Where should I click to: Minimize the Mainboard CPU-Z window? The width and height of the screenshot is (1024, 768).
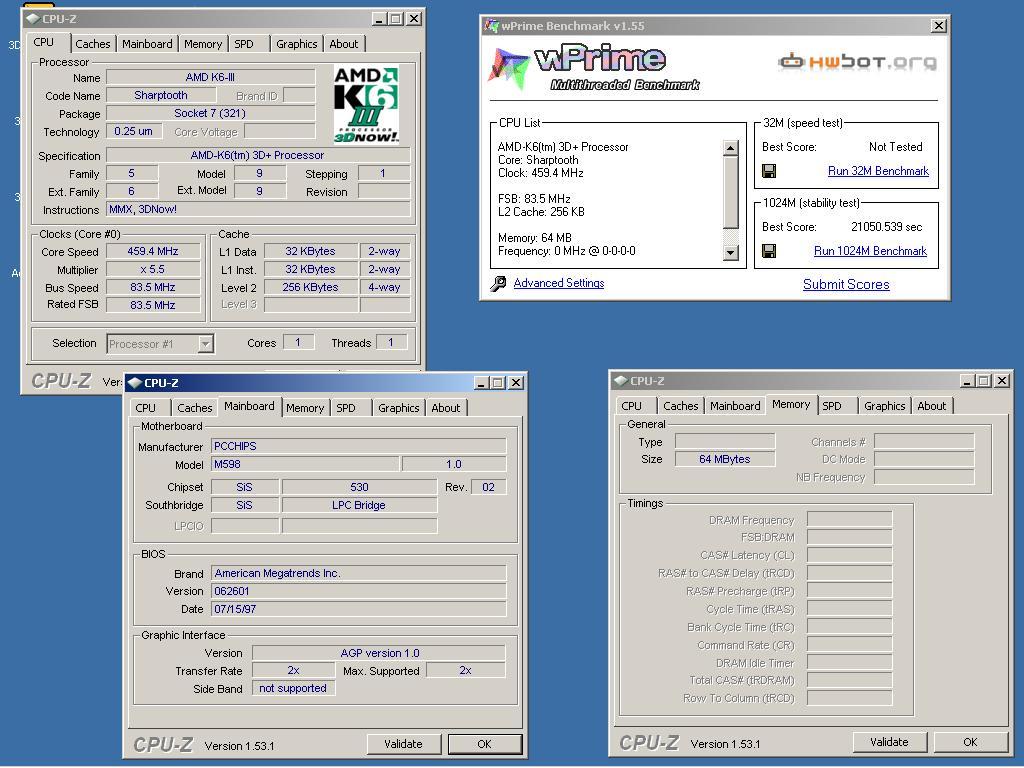click(481, 383)
